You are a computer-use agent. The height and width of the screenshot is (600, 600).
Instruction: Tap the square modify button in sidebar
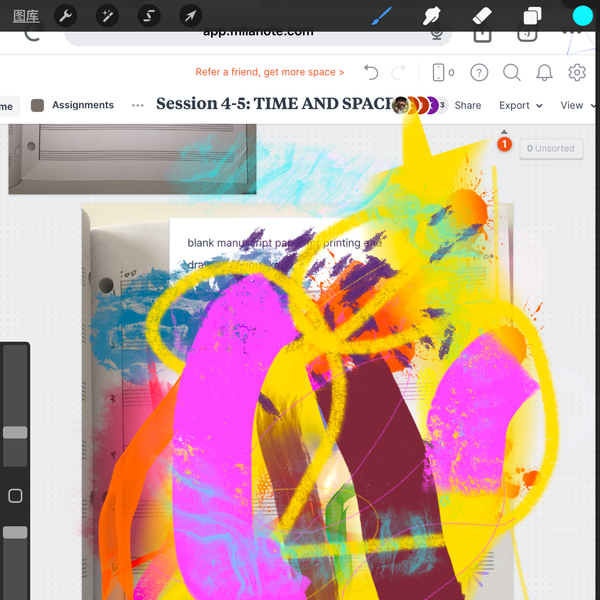[15, 496]
